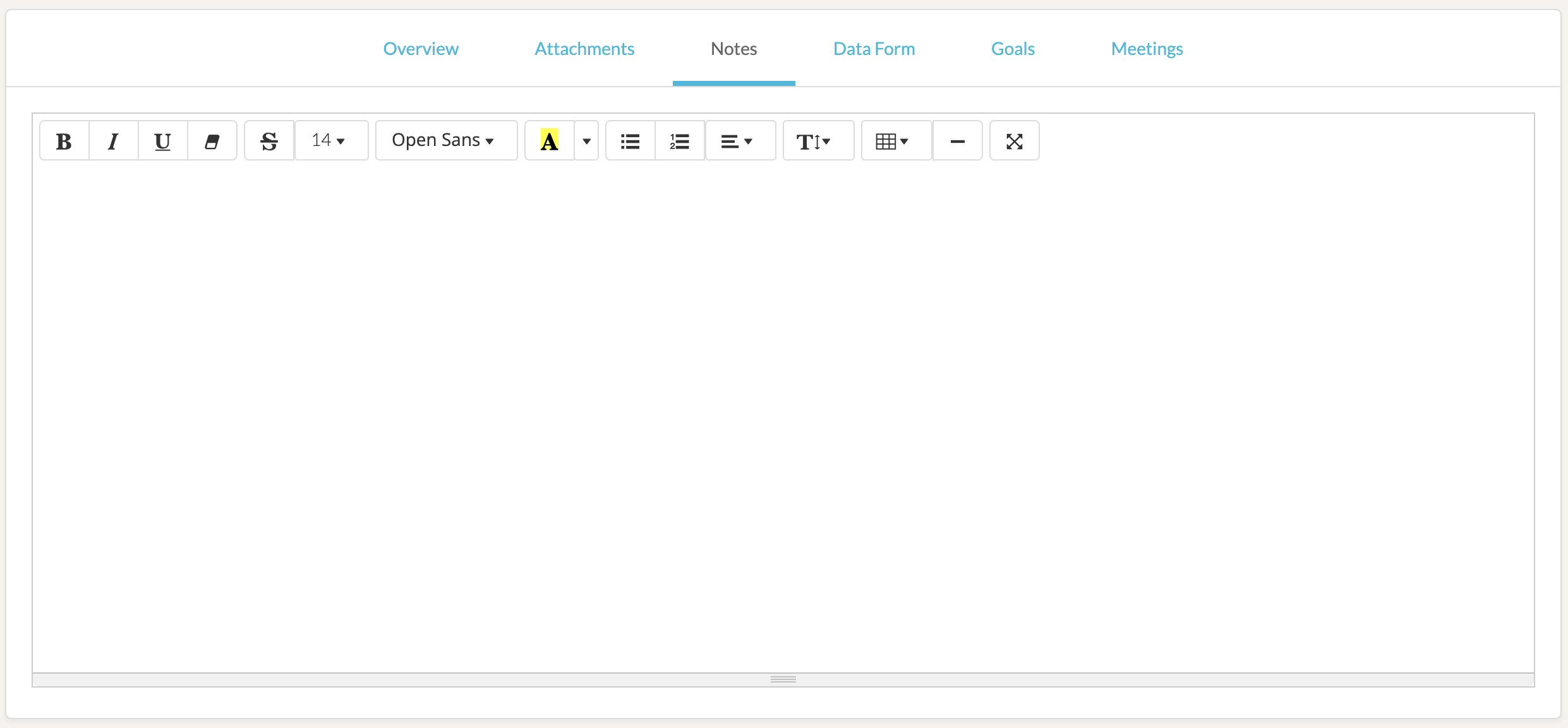
Task: Insert a numbered ordered list
Action: [x=679, y=141]
